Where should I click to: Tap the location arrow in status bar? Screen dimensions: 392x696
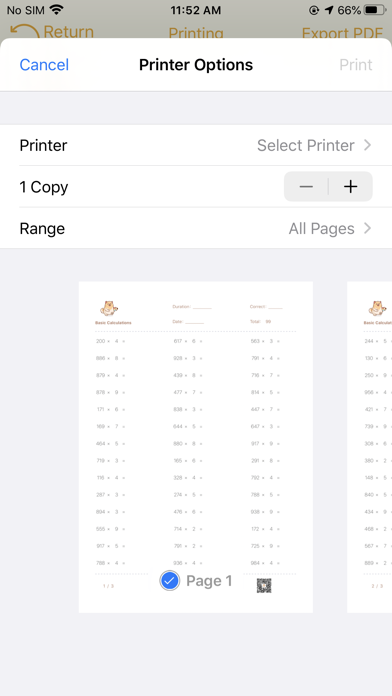click(329, 10)
